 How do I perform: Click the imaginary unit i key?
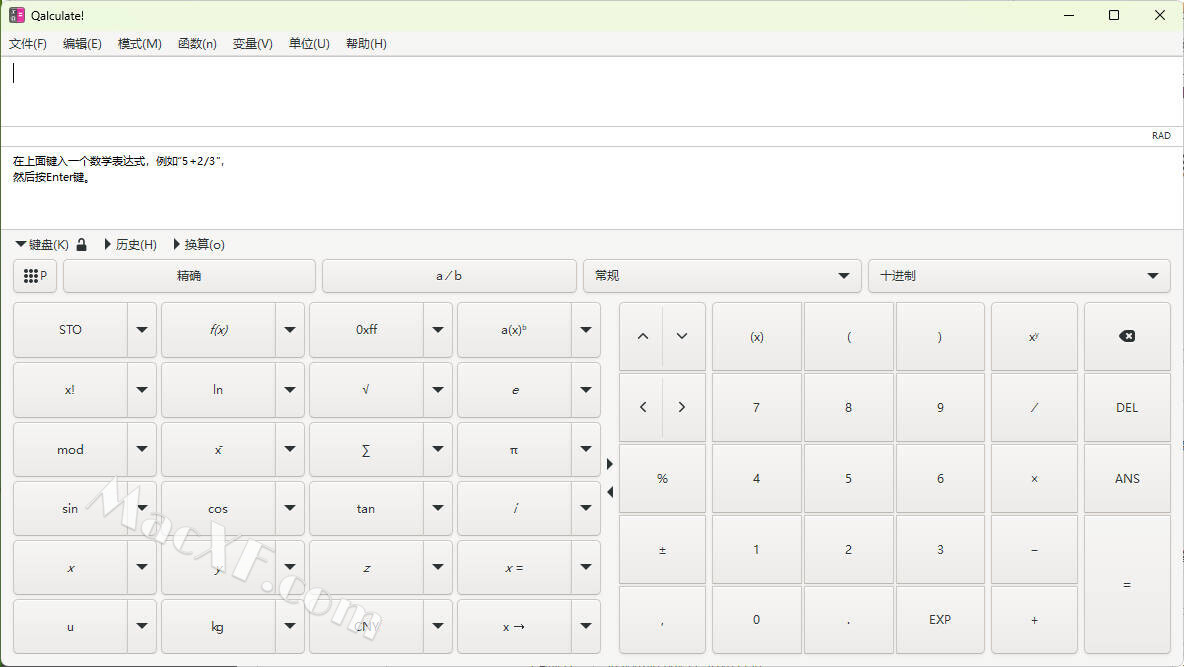[514, 508]
